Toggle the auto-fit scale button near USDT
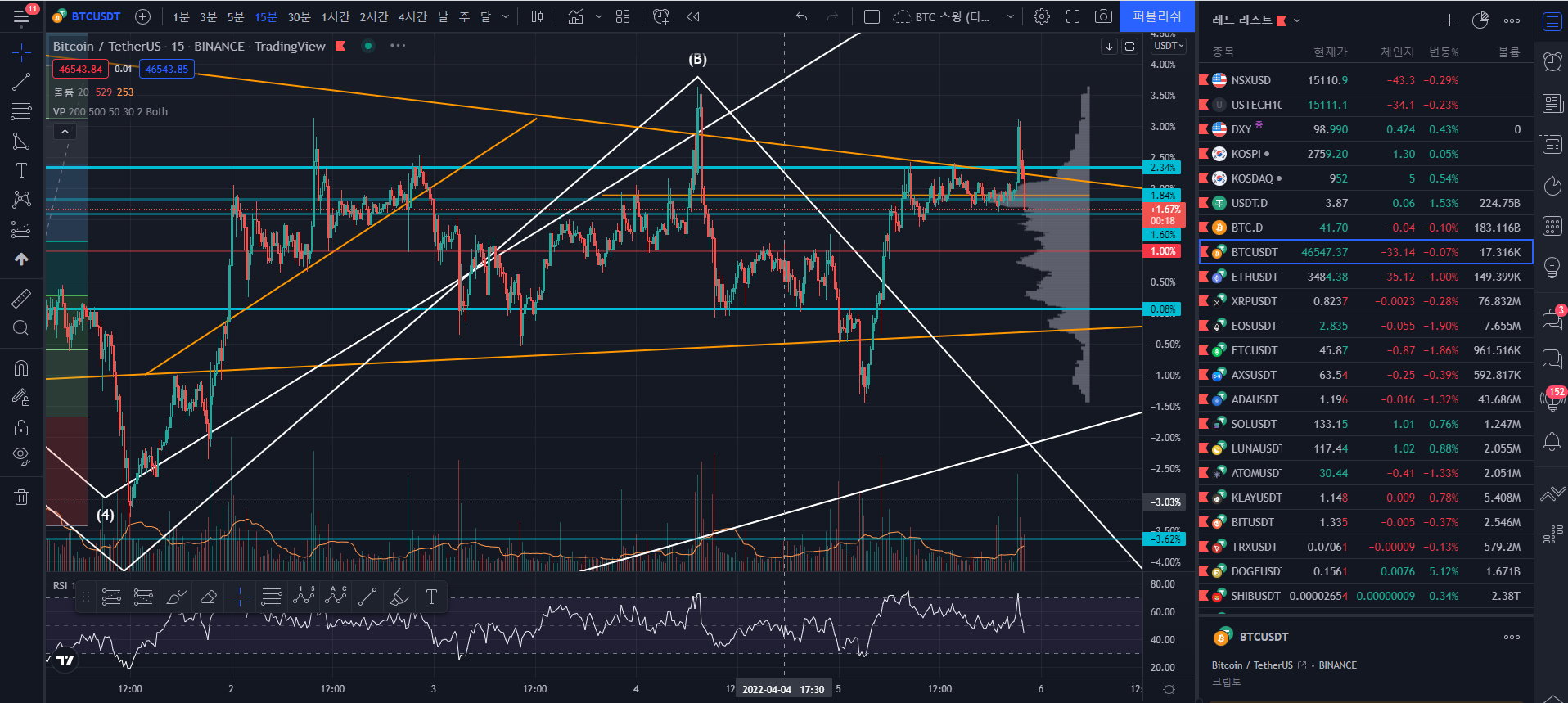1568x703 pixels. 1129,46
